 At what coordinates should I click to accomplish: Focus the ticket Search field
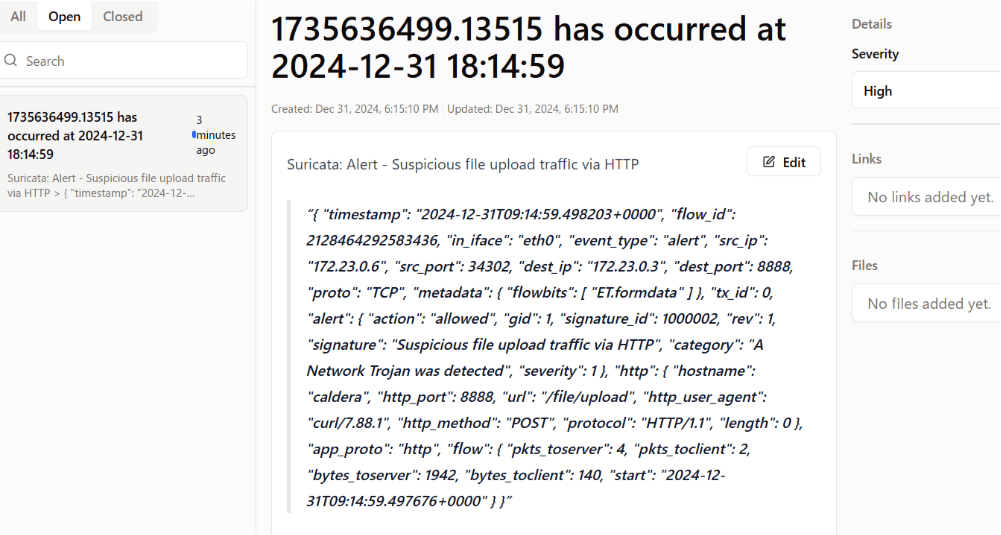(x=130, y=61)
